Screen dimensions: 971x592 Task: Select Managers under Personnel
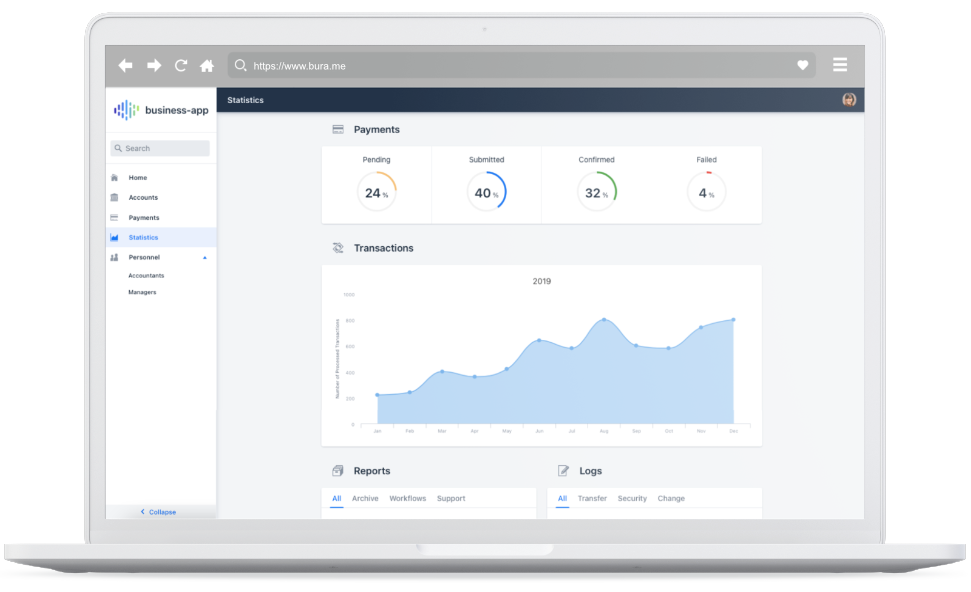[142, 293]
